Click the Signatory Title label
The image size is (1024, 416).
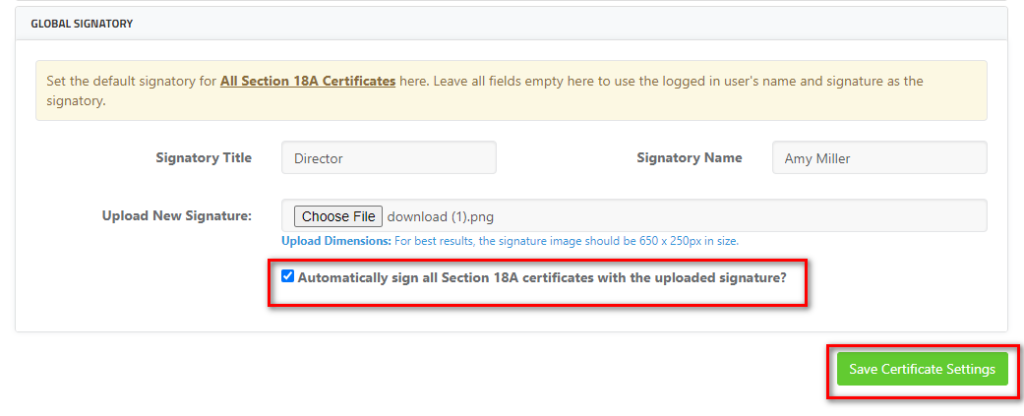coord(204,158)
